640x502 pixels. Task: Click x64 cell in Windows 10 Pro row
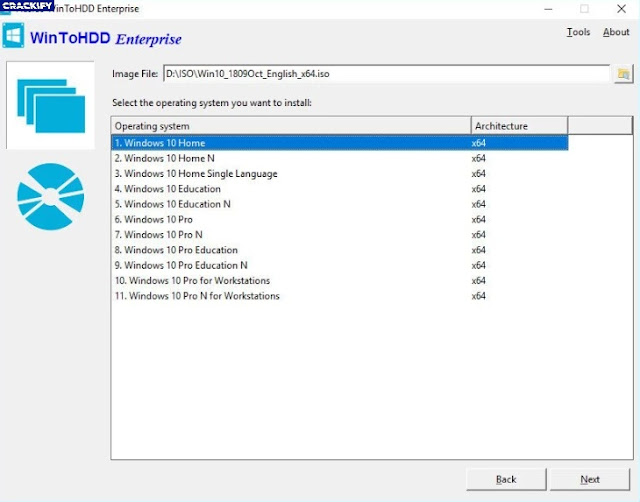click(478, 220)
